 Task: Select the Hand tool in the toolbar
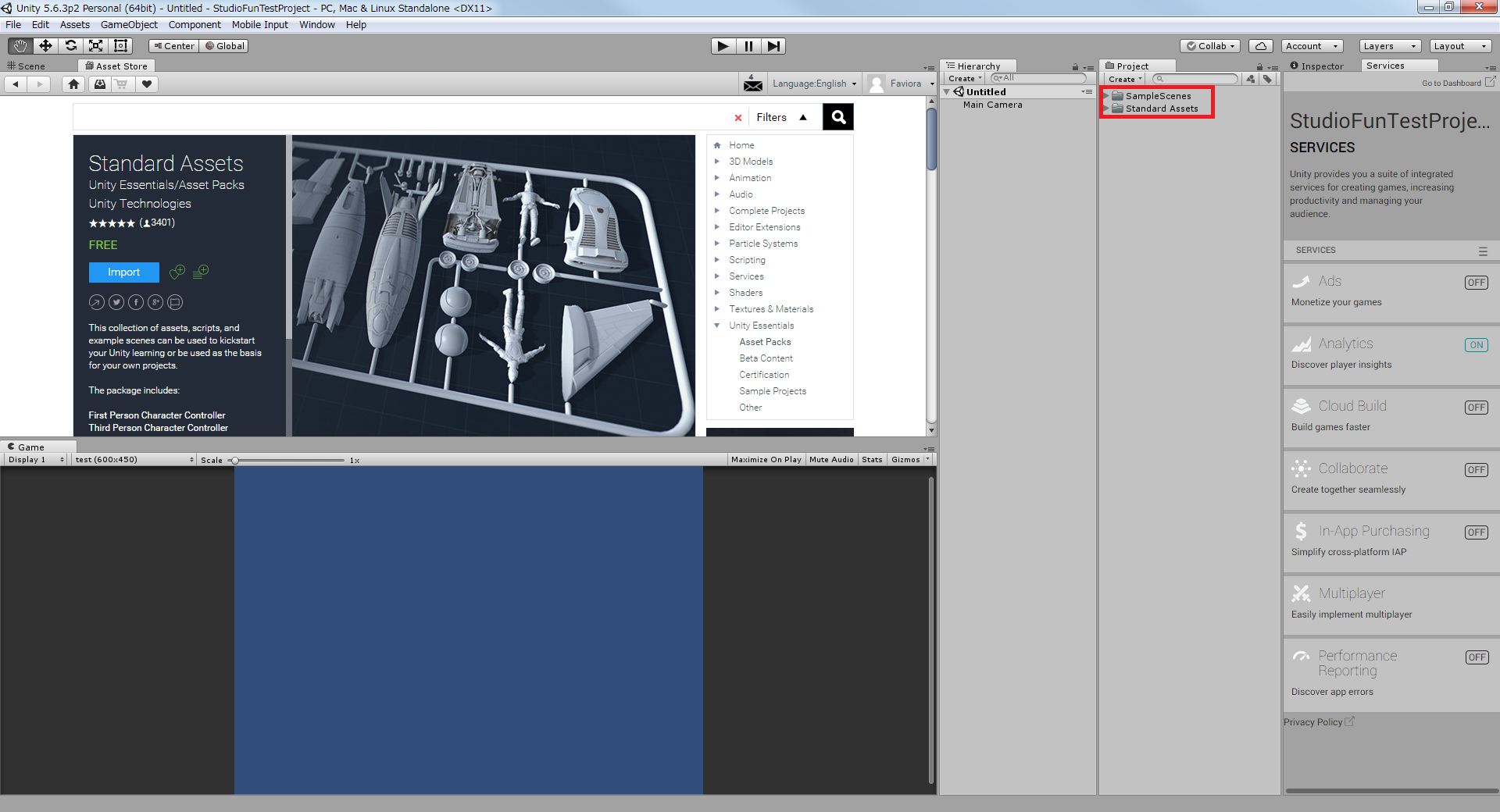(20, 46)
